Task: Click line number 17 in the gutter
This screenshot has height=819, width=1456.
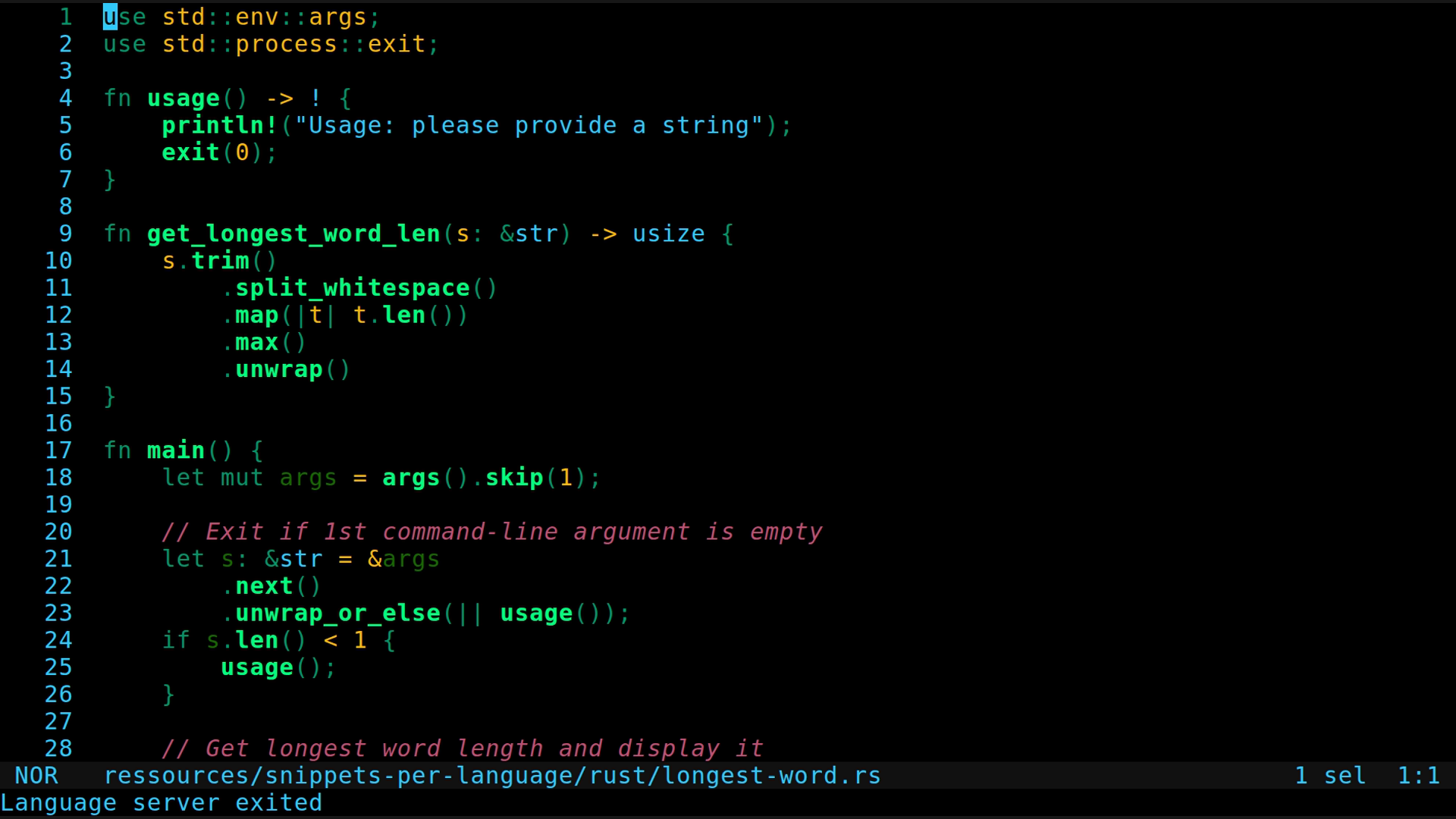Action: click(x=58, y=450)
